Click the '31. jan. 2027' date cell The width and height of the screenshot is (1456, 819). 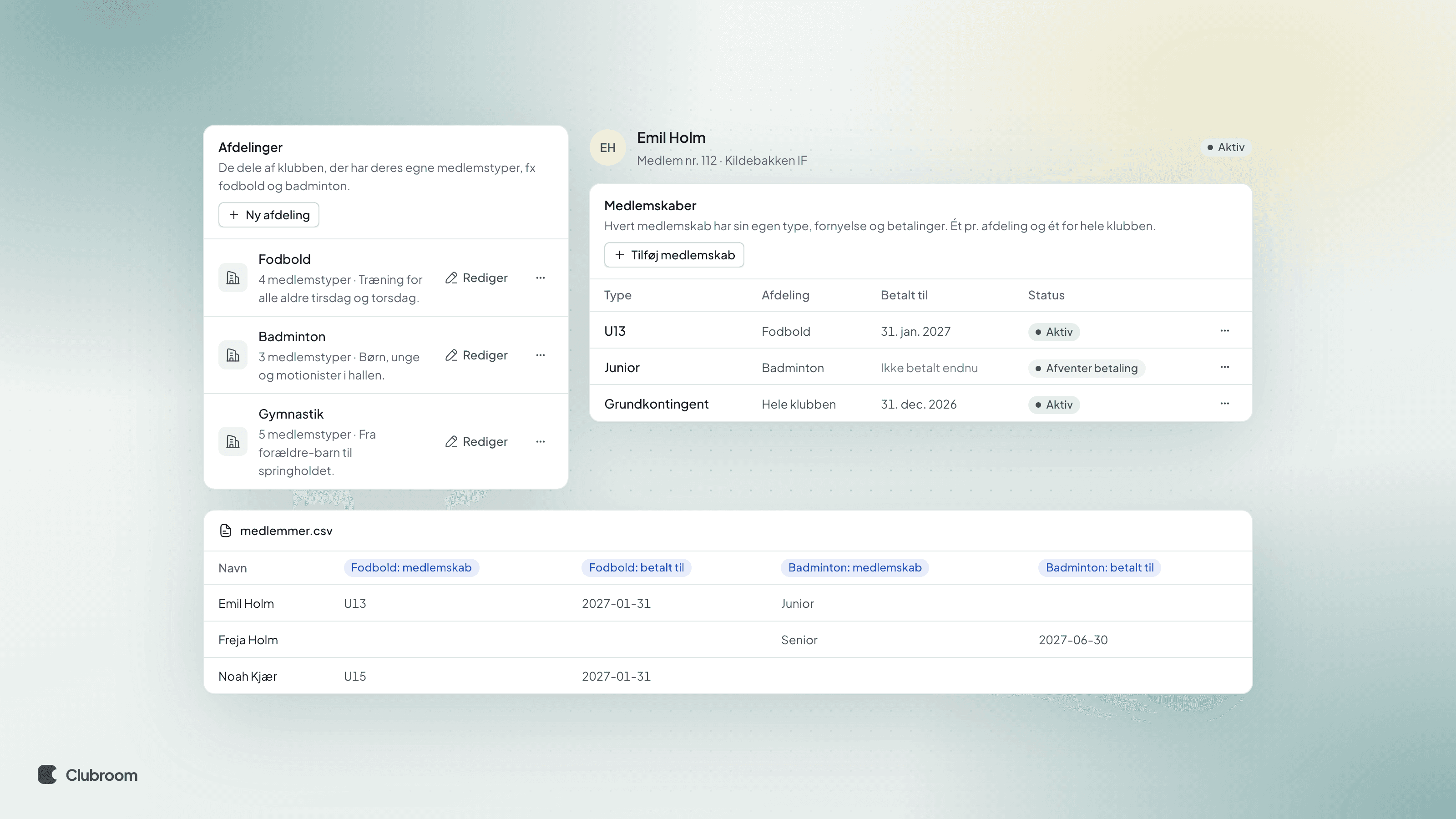click(x=915, y=331)
